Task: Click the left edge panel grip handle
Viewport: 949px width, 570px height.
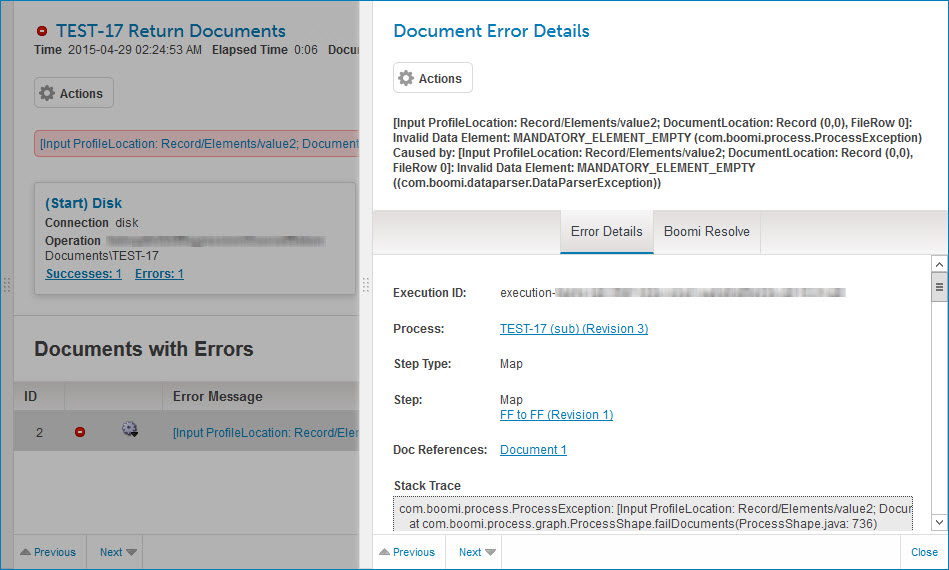Action: [7, 284]
